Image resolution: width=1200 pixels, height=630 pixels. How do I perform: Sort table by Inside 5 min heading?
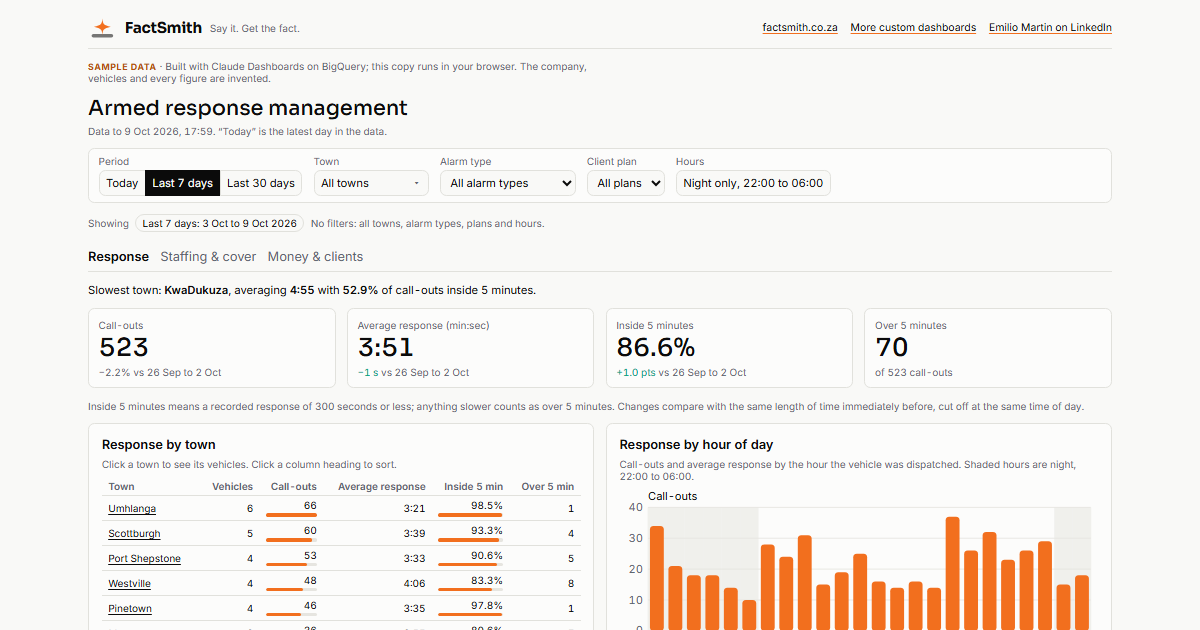click(473, 487)
